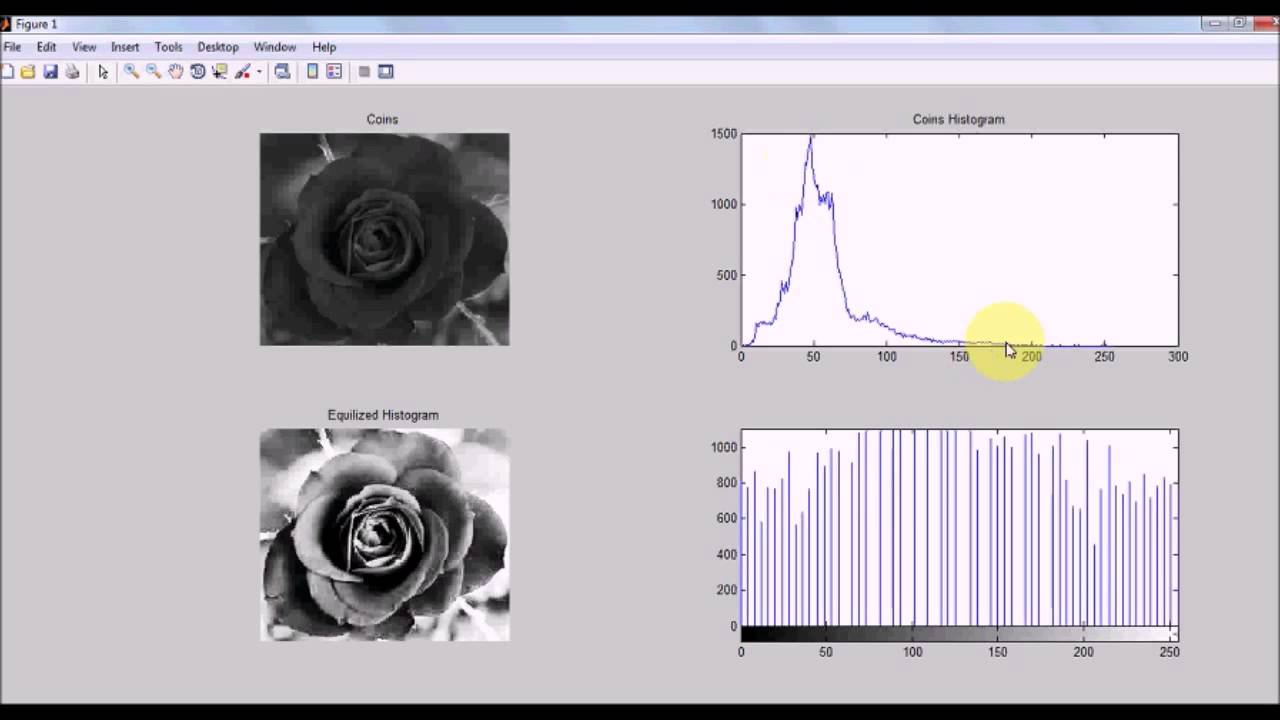
Task: Create a new figure with toolbar icon
Action: click(7, 72)
